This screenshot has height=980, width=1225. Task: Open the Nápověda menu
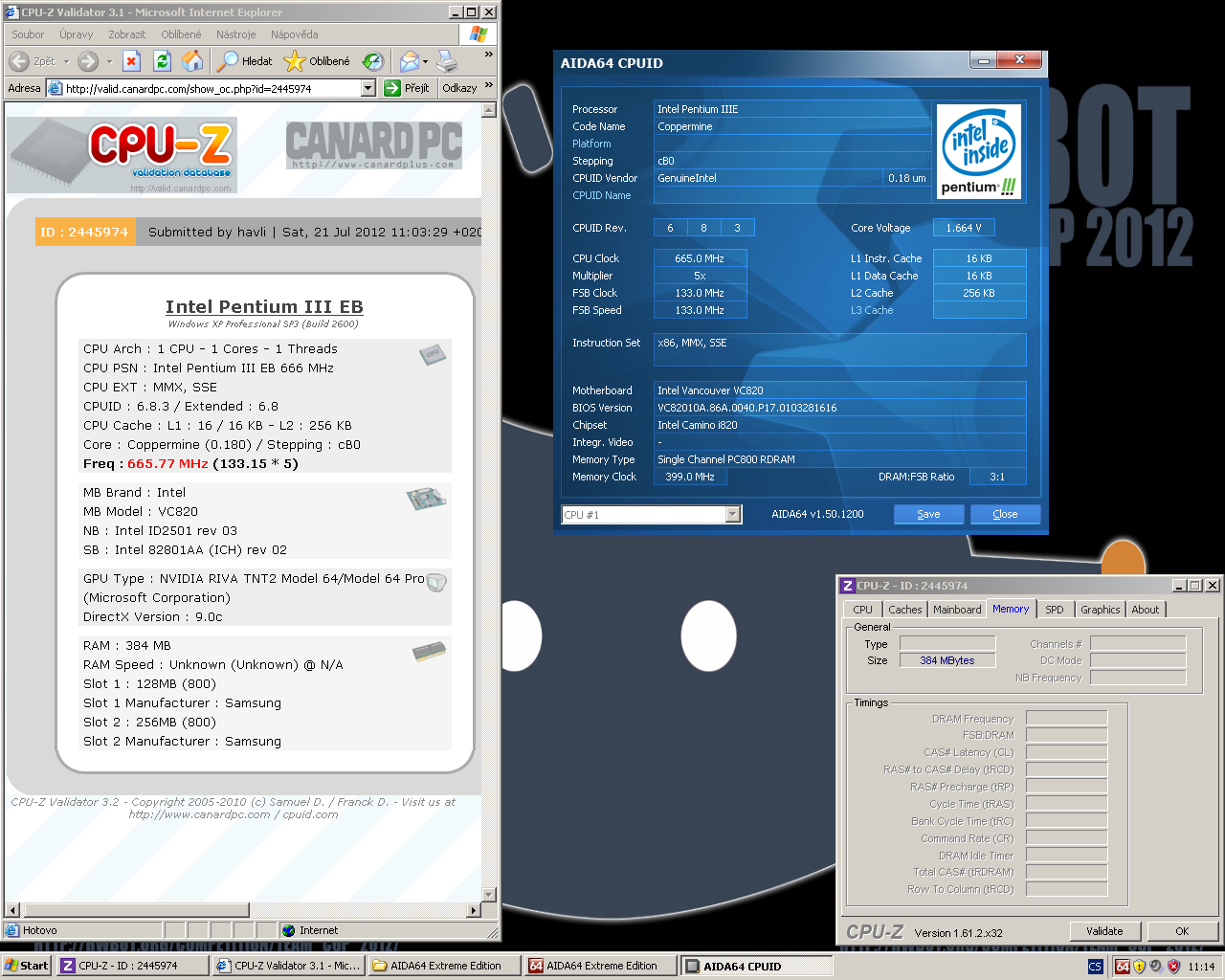294,34
